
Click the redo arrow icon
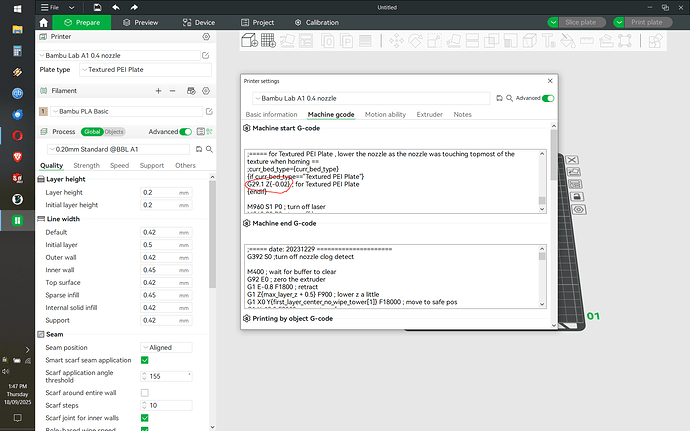pos(134,7)
